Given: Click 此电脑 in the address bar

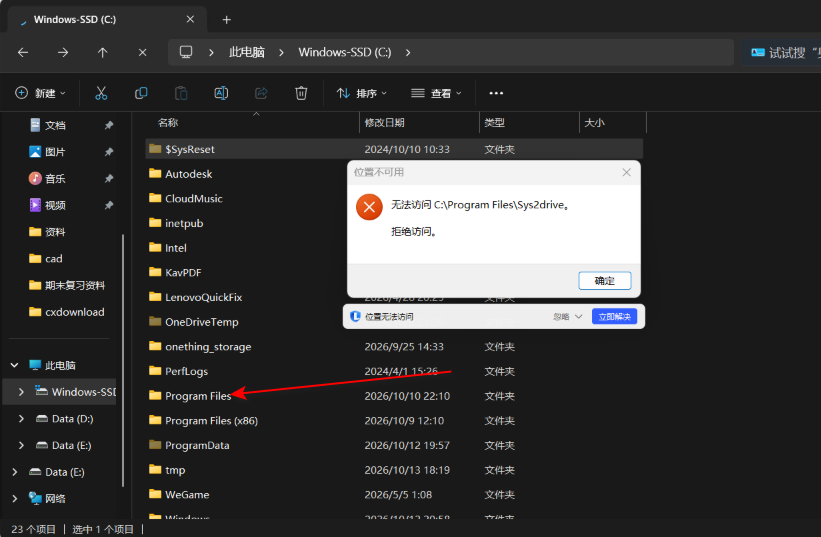Looking at the screenshot, I should (x=247, y=52).
